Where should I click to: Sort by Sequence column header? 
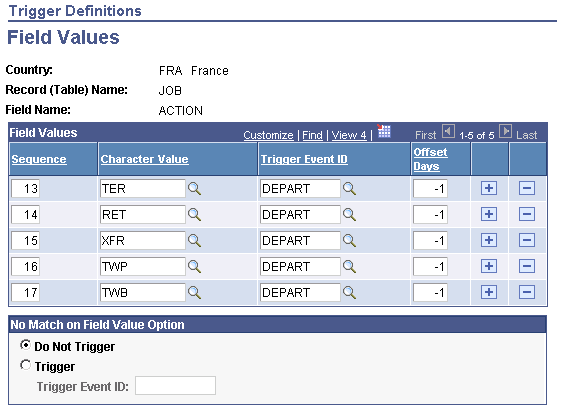point(39,159)
